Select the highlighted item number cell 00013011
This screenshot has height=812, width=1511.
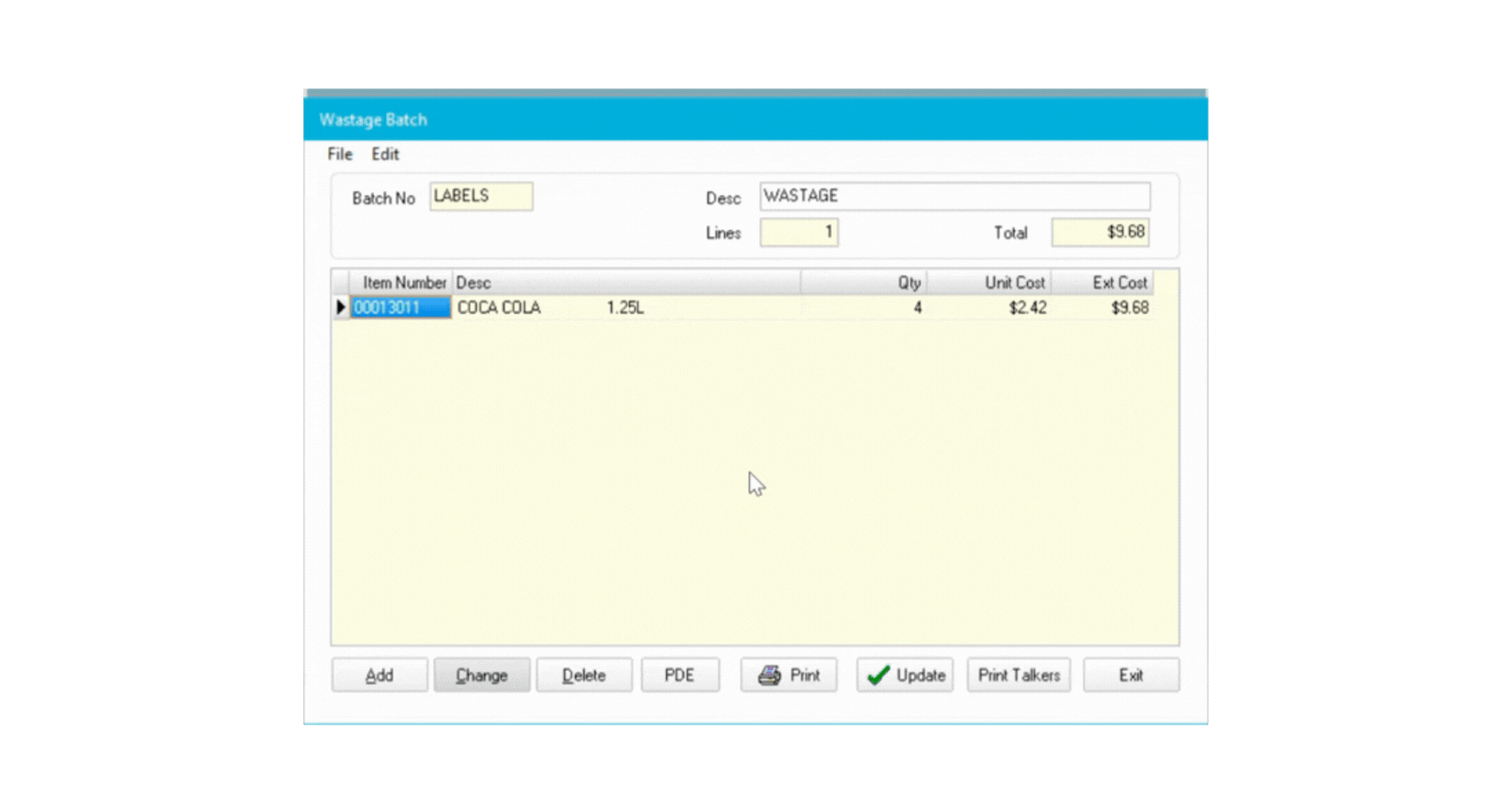(x=401, y=307)
